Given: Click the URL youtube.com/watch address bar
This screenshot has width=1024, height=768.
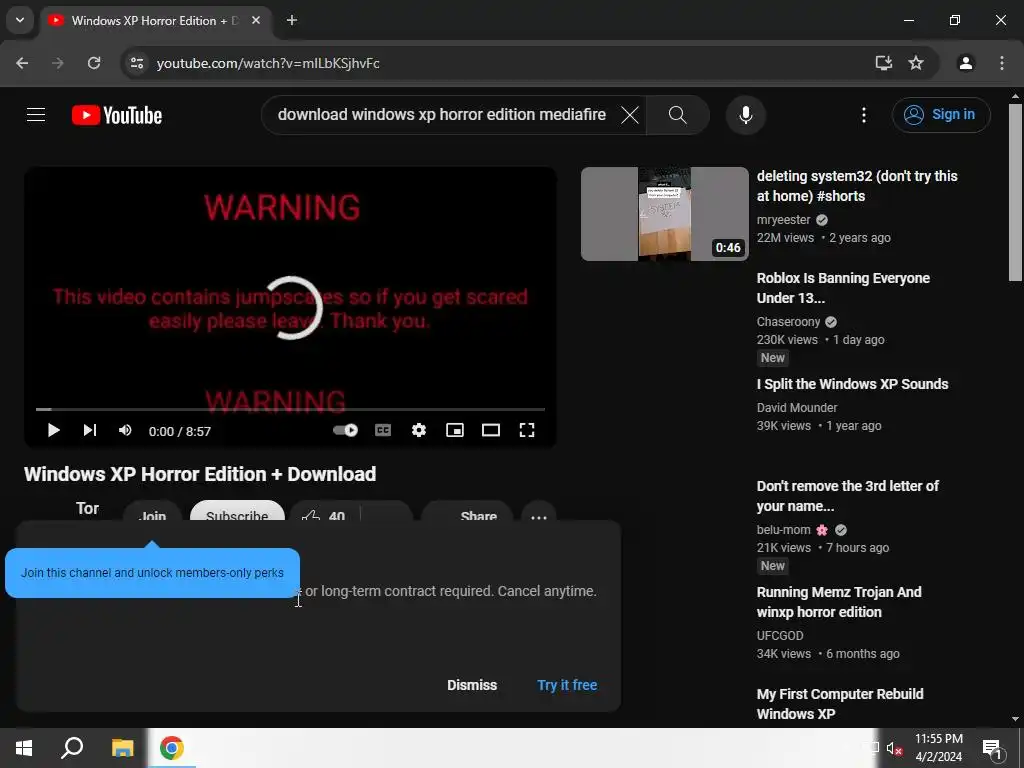Looking at the screenshot, I should [268, 63].
